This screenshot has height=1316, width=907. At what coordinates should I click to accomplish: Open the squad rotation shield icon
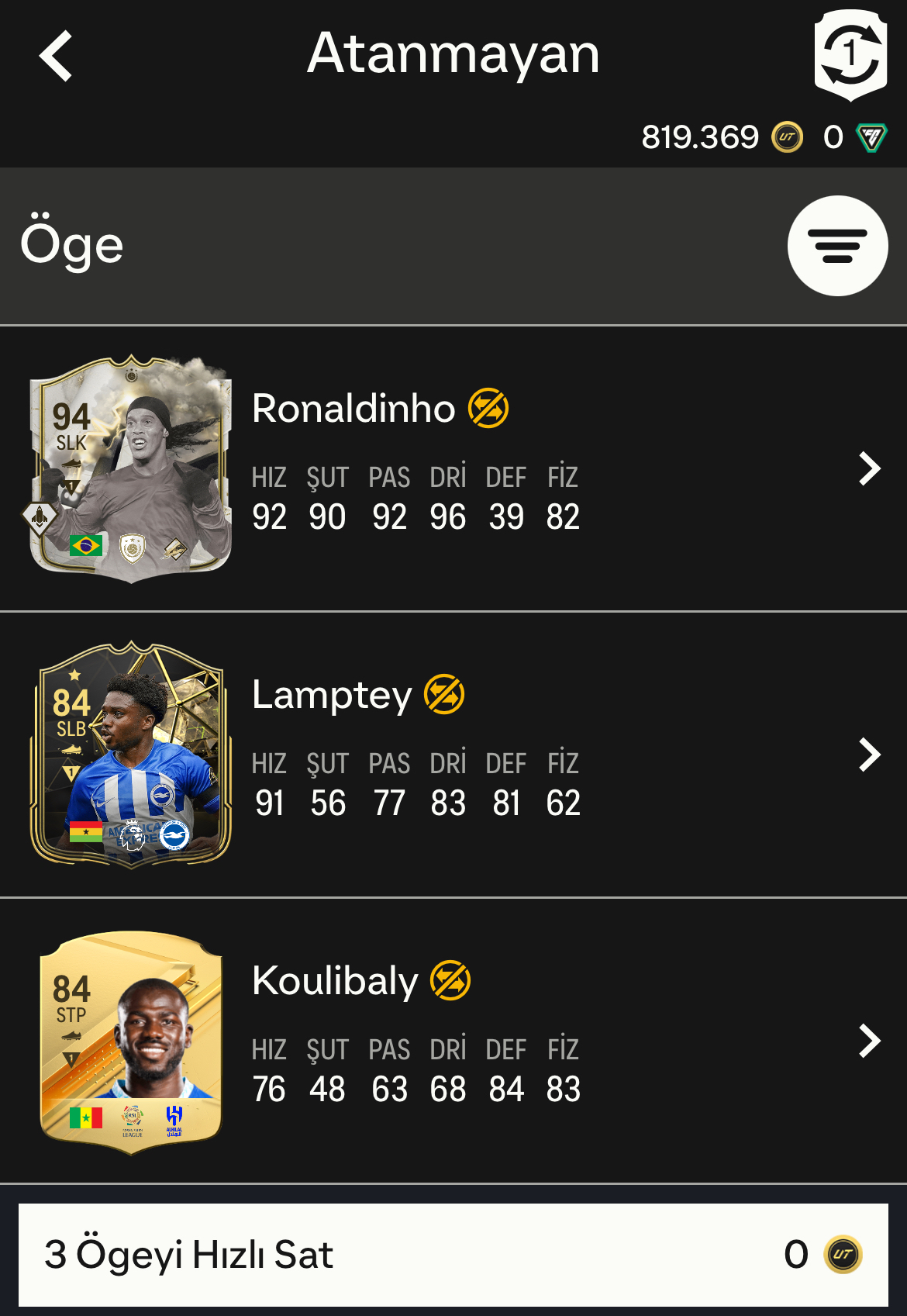coord(850,55)
